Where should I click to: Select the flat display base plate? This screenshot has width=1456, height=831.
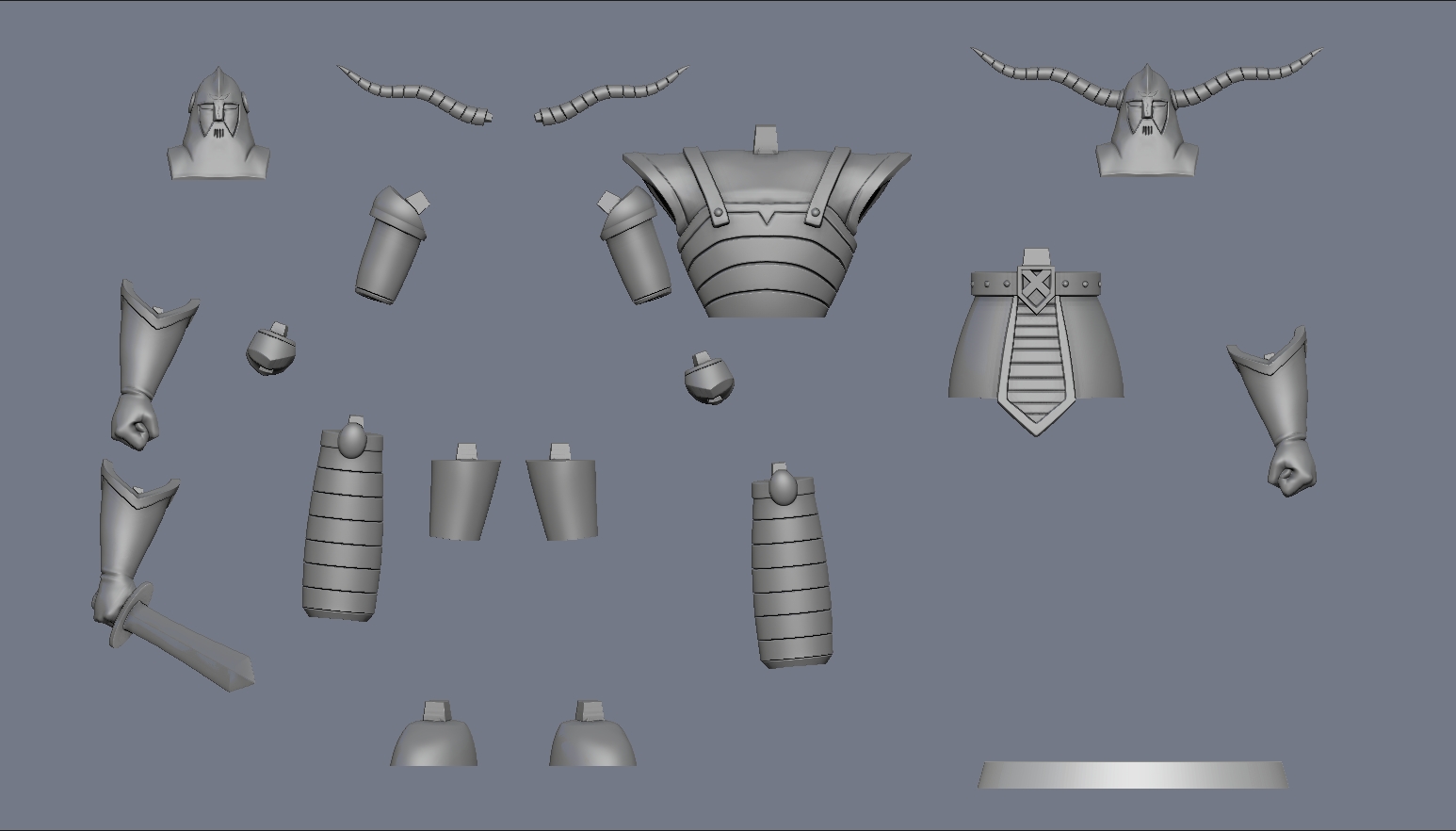[1132, 774]
